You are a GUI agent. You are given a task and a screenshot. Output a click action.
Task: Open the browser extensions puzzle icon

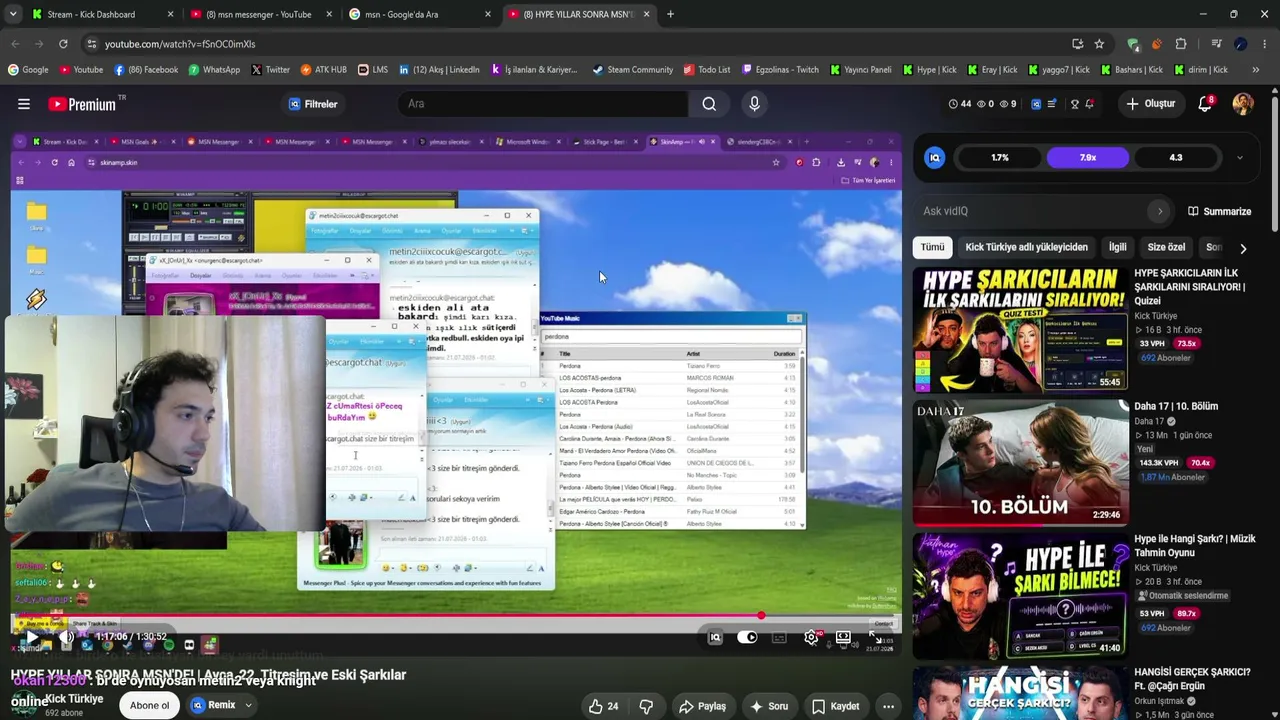click(x=1181, y=44)
